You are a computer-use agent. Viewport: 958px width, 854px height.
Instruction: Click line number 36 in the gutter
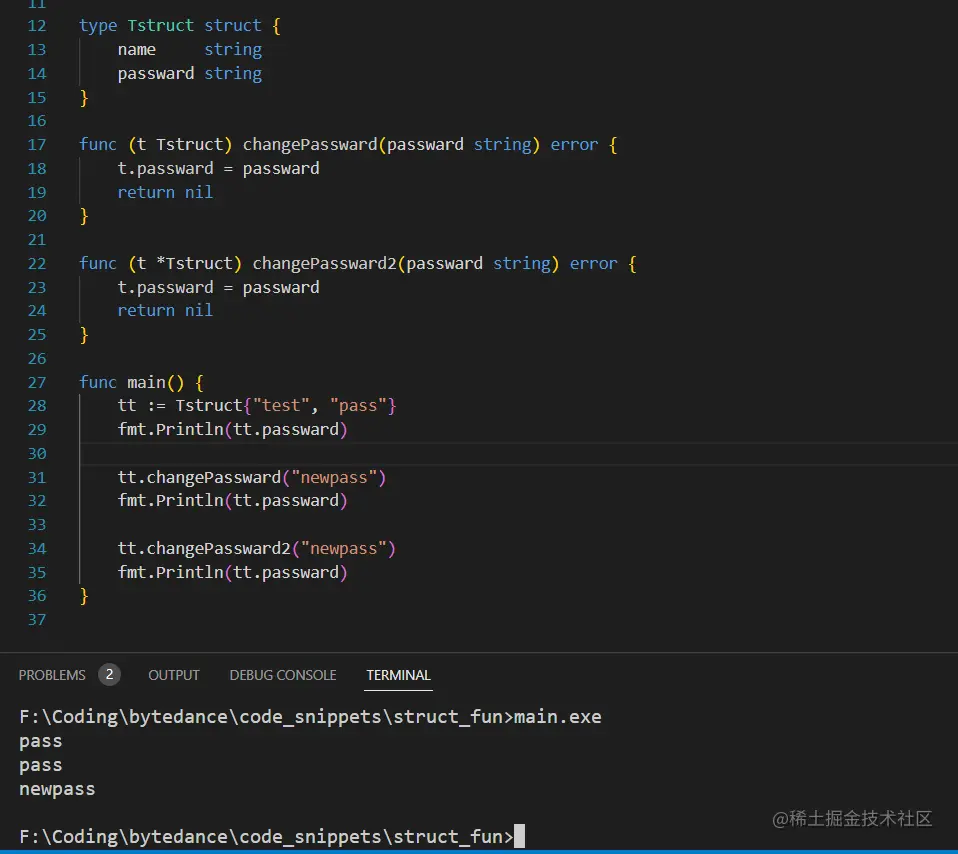tap(37, 596)
